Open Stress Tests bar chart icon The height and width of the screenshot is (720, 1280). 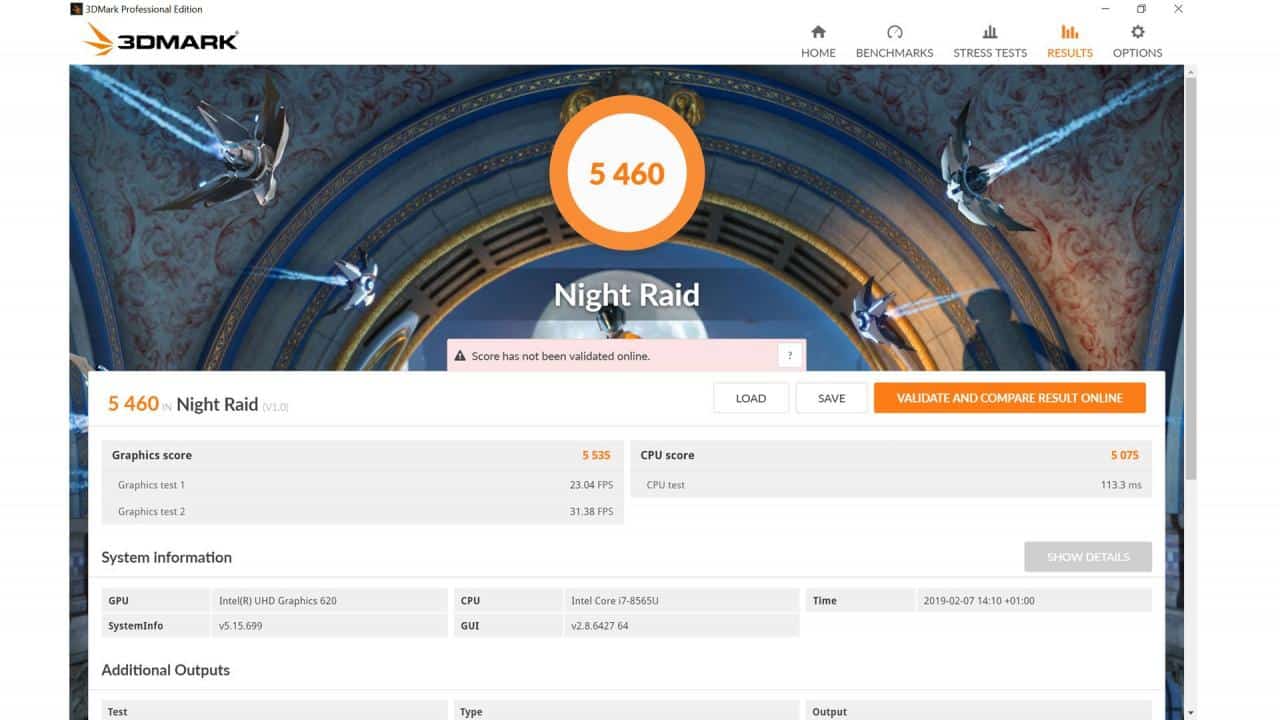coord(990,32)
